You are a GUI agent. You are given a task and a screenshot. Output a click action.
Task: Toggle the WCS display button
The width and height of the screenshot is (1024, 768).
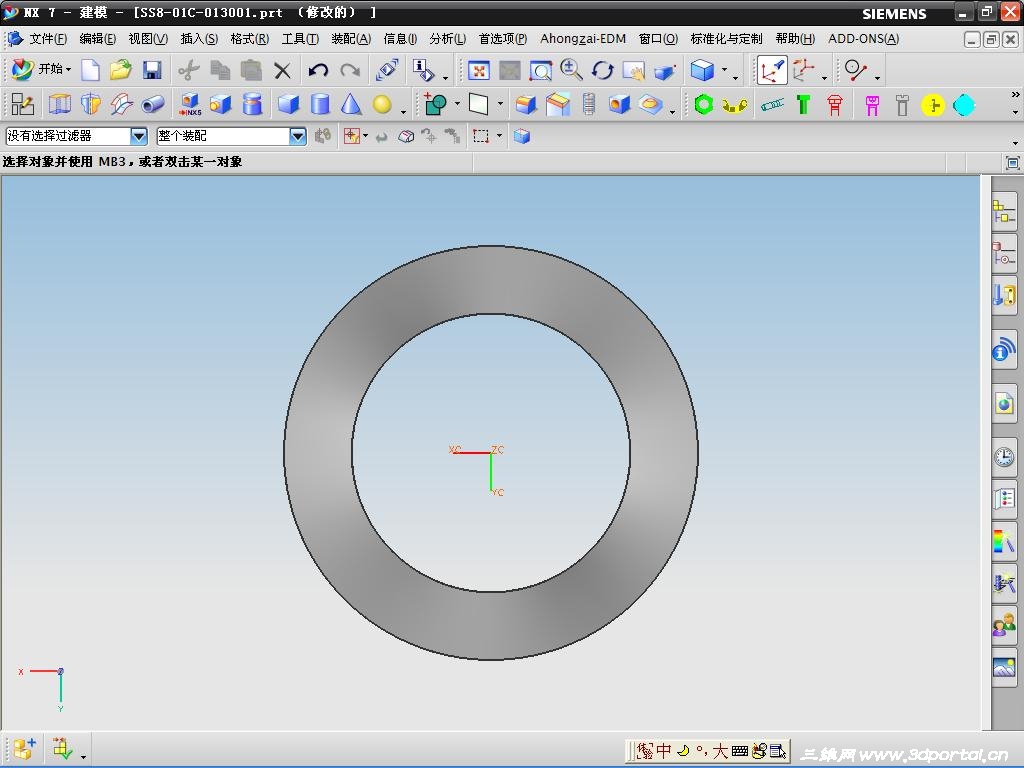coord(771,70)
